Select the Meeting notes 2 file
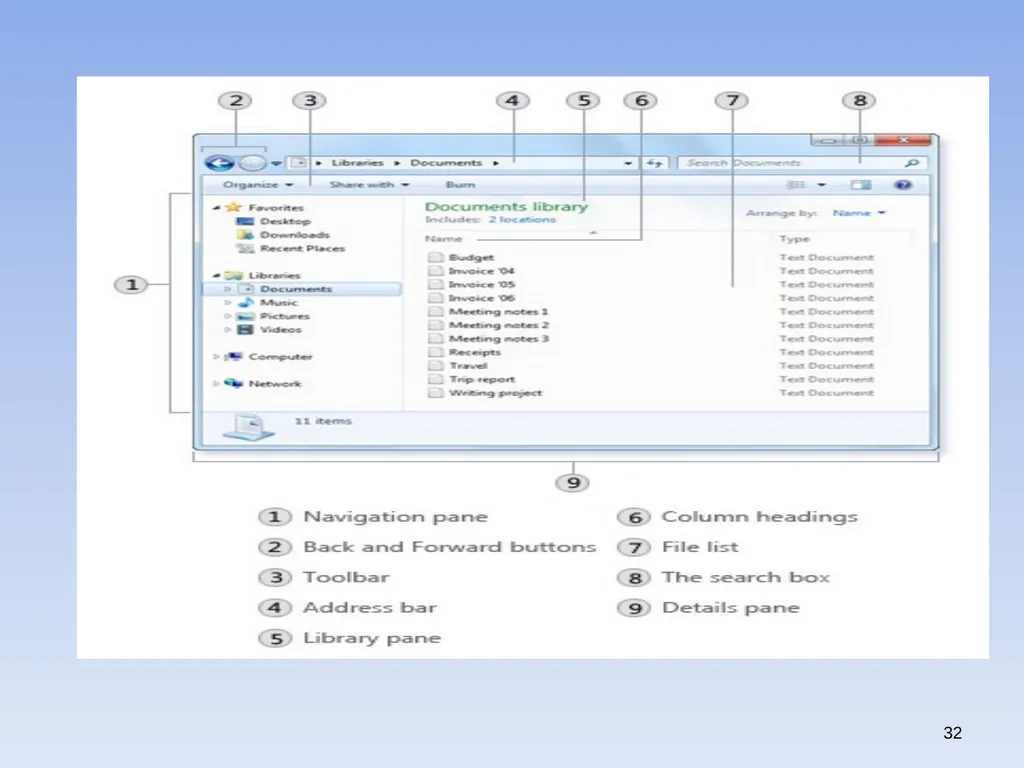The width and height of the screenshot is (1024, 768). [499, 325]
